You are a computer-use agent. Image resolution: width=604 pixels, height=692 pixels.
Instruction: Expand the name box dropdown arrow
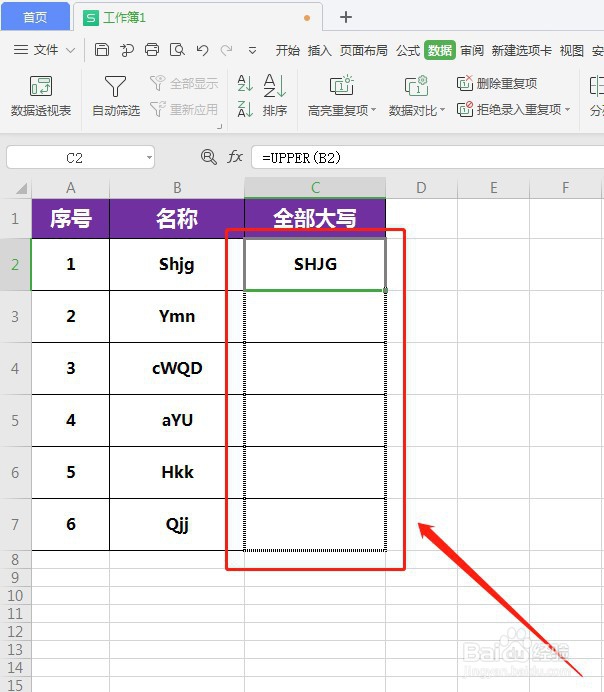click(150, 158)
